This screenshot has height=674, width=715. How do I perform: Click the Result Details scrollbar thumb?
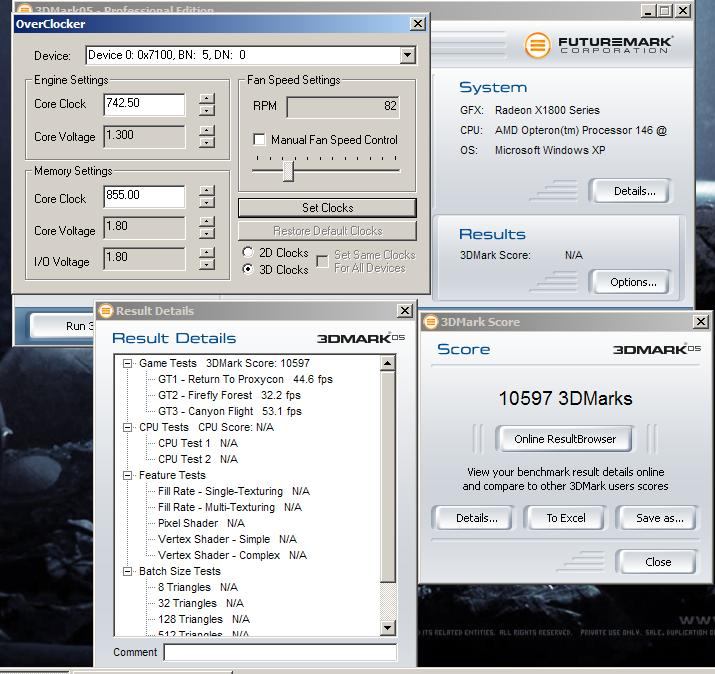coord(388,477)
